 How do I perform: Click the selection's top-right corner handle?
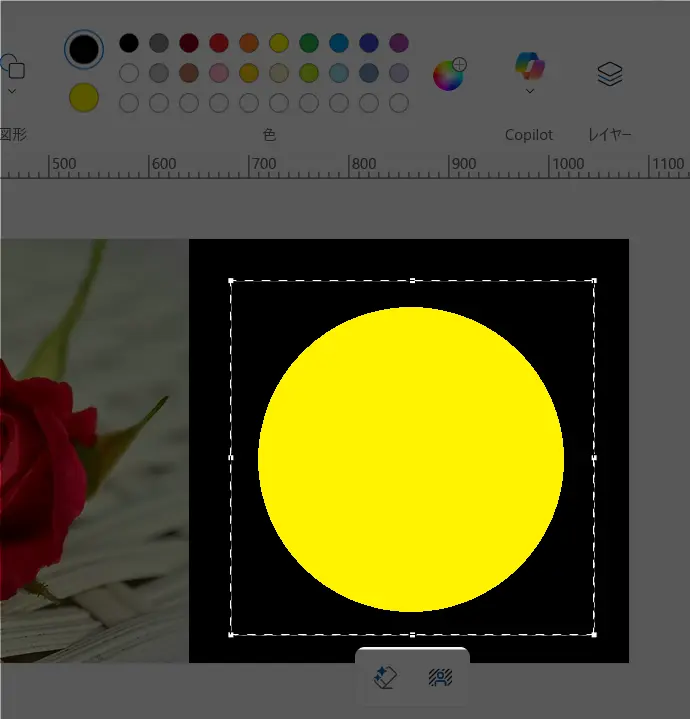(594, 281)
